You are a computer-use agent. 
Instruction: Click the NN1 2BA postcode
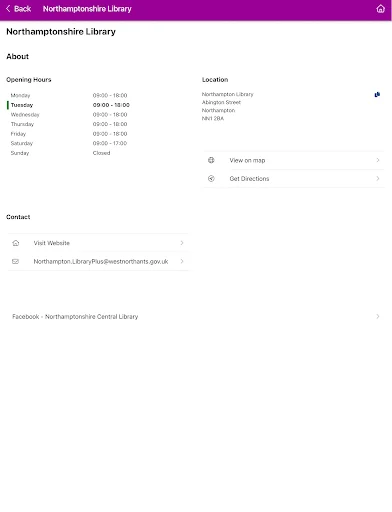tap(213, 119)
